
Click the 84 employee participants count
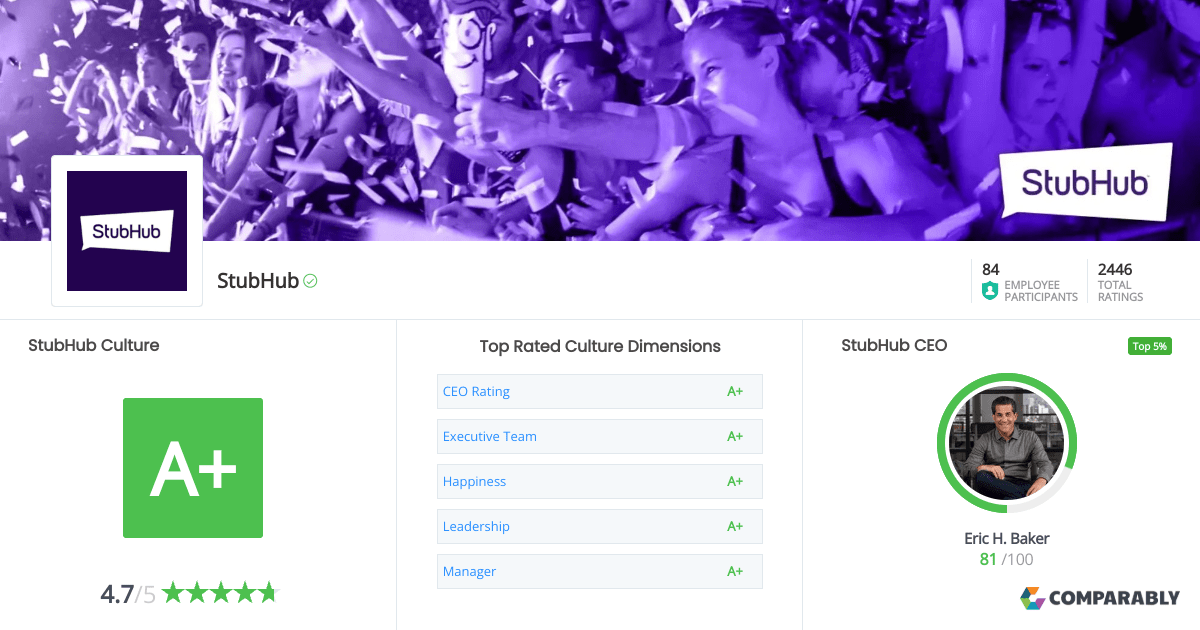click(991, 269)
